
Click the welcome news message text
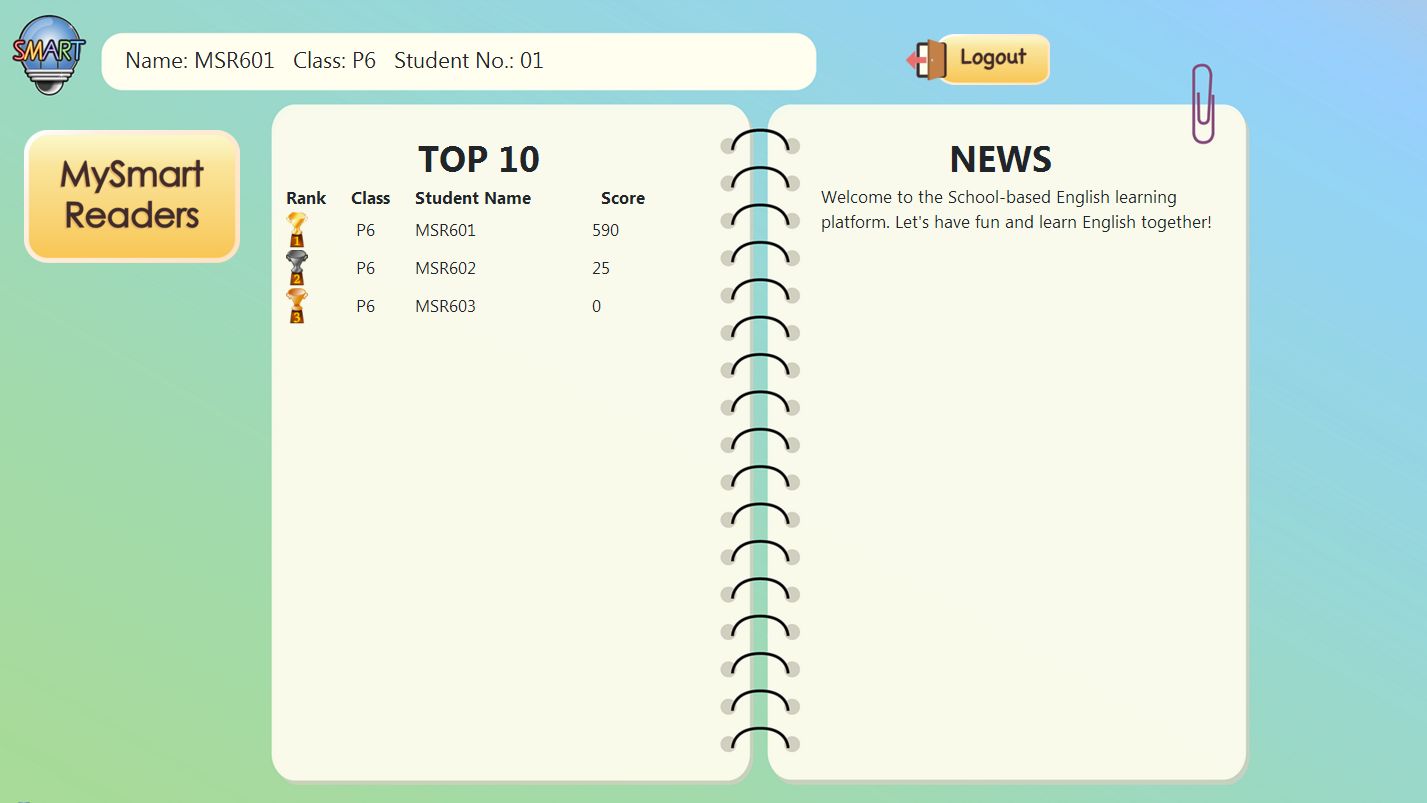(x=1016, y=210)
